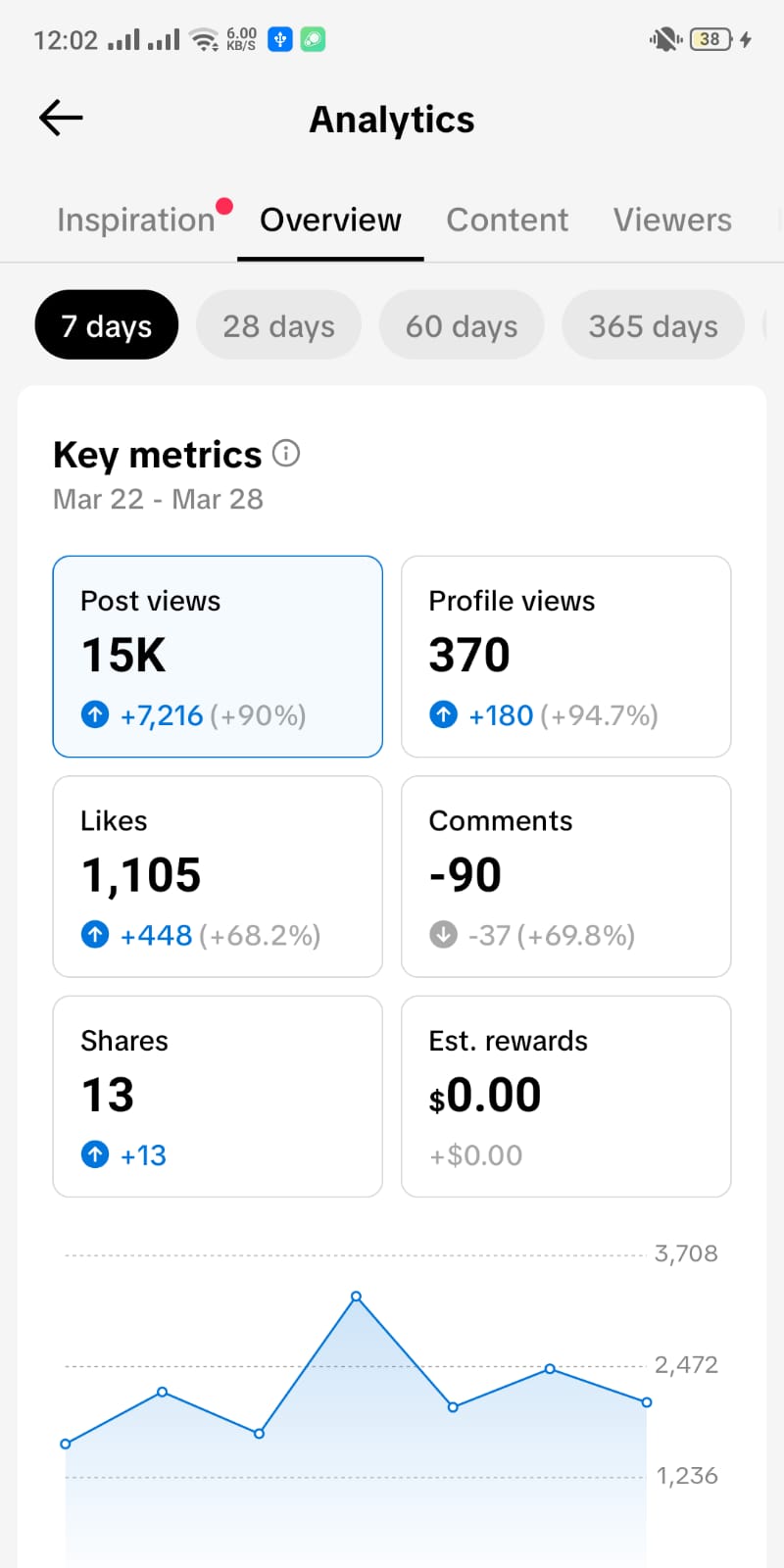Switch to the Content tab
Image resolution: width=784 pixels, height=1568 pixels.
(x=507, y=220)
